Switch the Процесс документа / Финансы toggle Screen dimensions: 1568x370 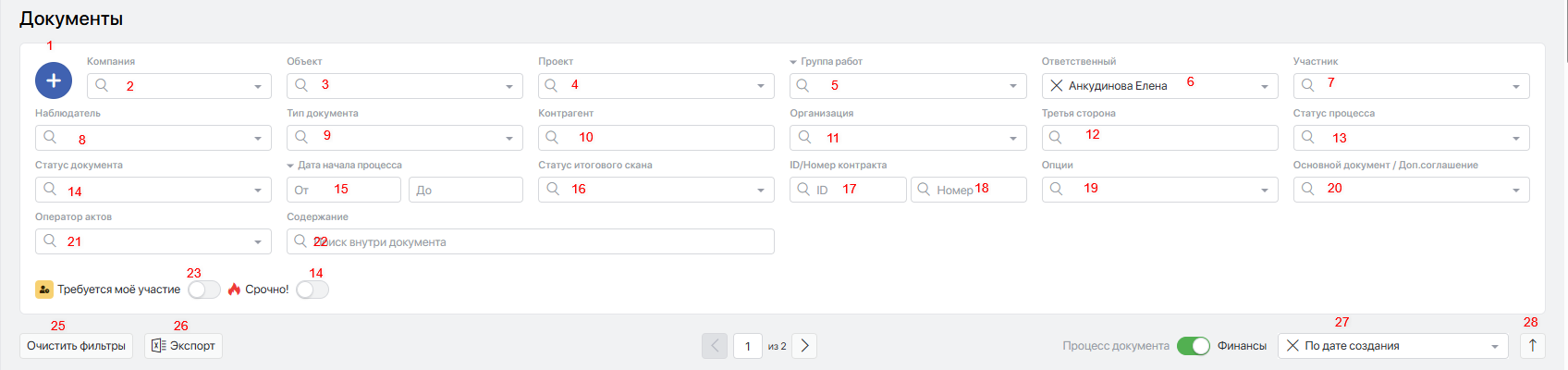[1194, 346]
